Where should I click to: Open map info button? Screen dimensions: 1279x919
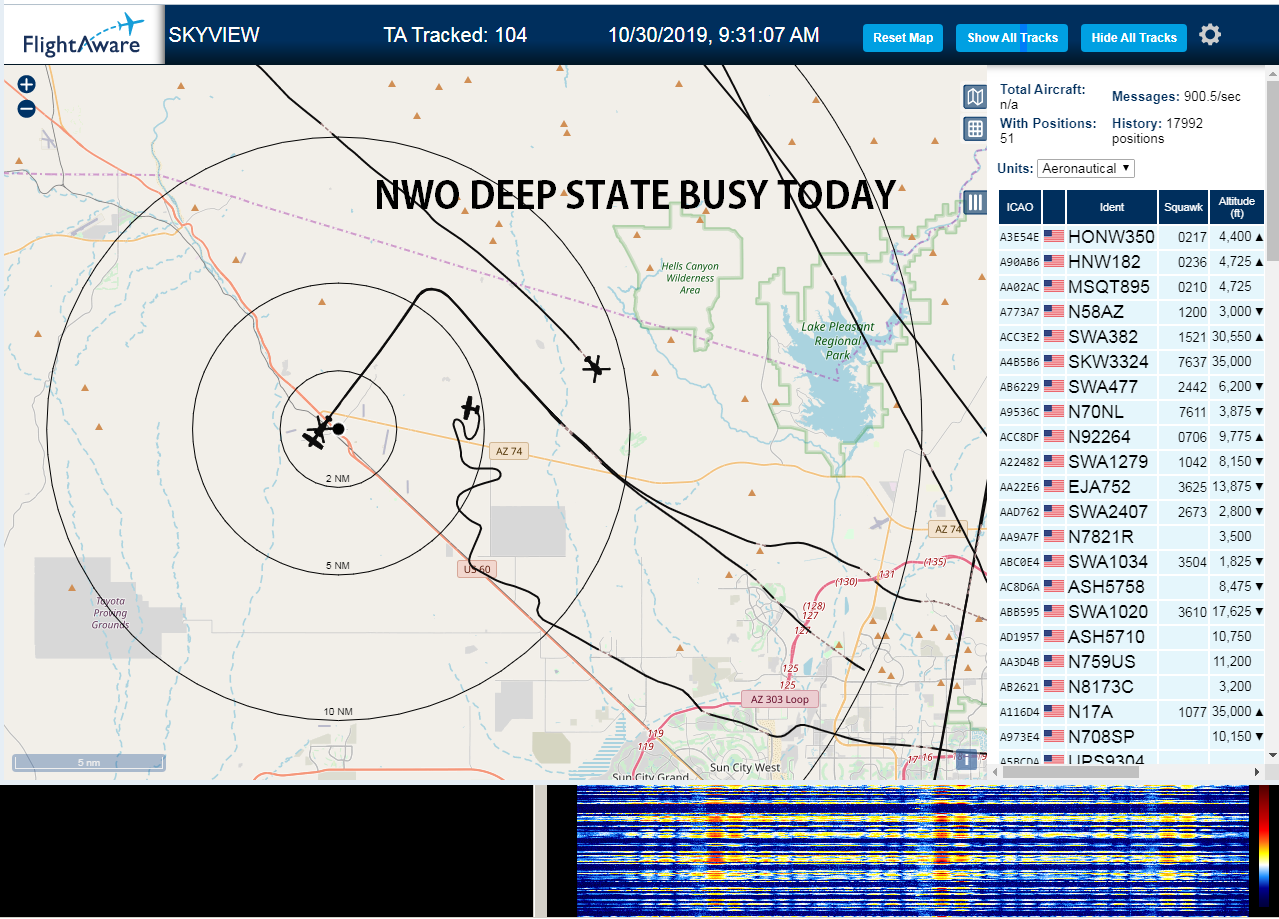click(x=965, y=759)
